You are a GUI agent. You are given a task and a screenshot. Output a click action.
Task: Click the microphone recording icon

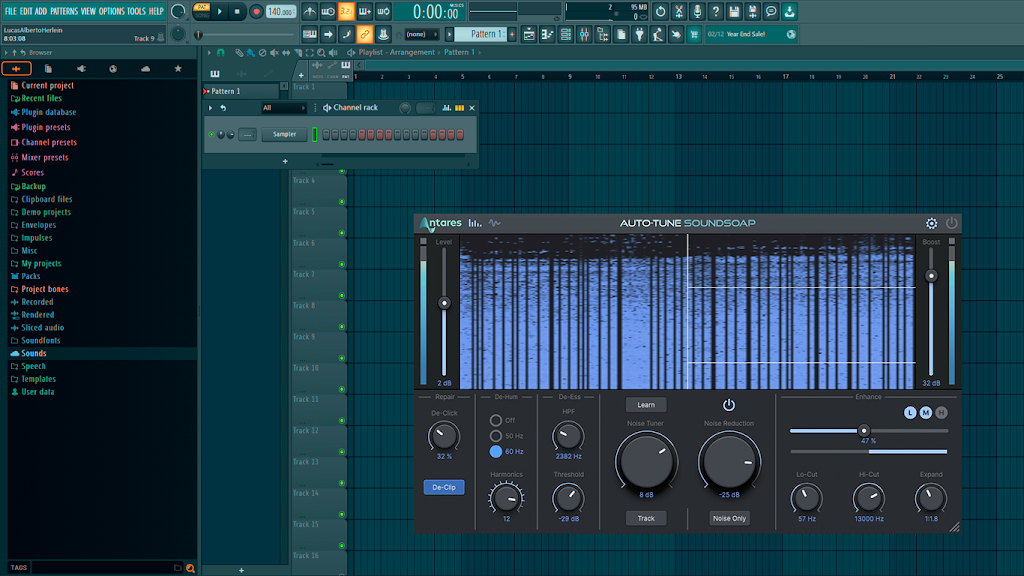[x=697, y=11]
